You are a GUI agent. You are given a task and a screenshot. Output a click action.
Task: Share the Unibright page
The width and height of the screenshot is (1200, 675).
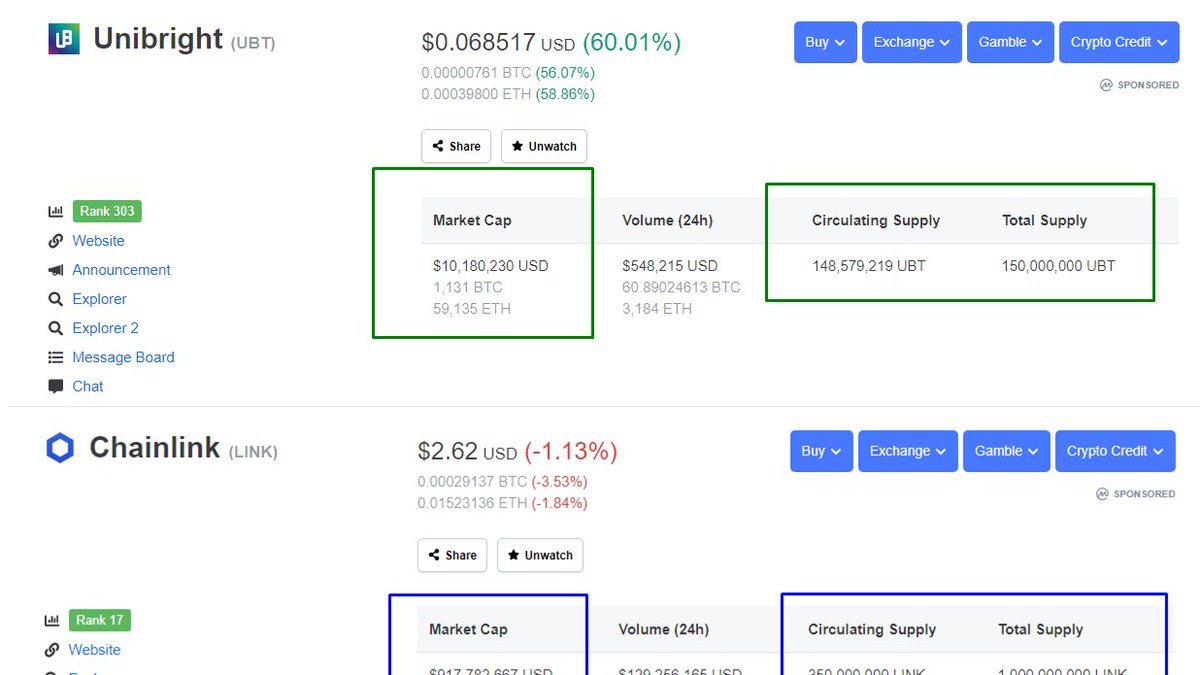point(456,146)
